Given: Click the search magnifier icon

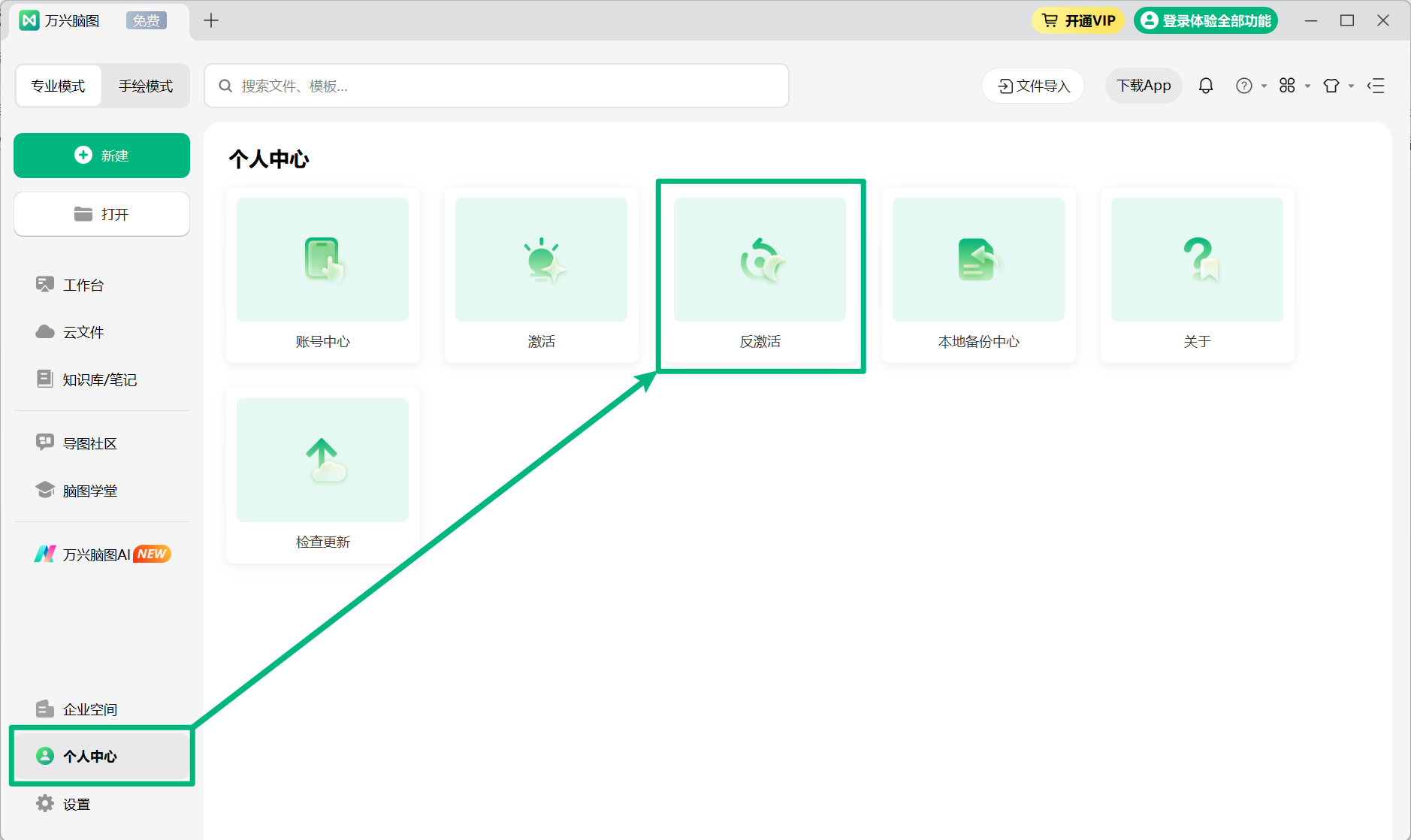Looking at the screenshot, I should click(x=225, y=86).
